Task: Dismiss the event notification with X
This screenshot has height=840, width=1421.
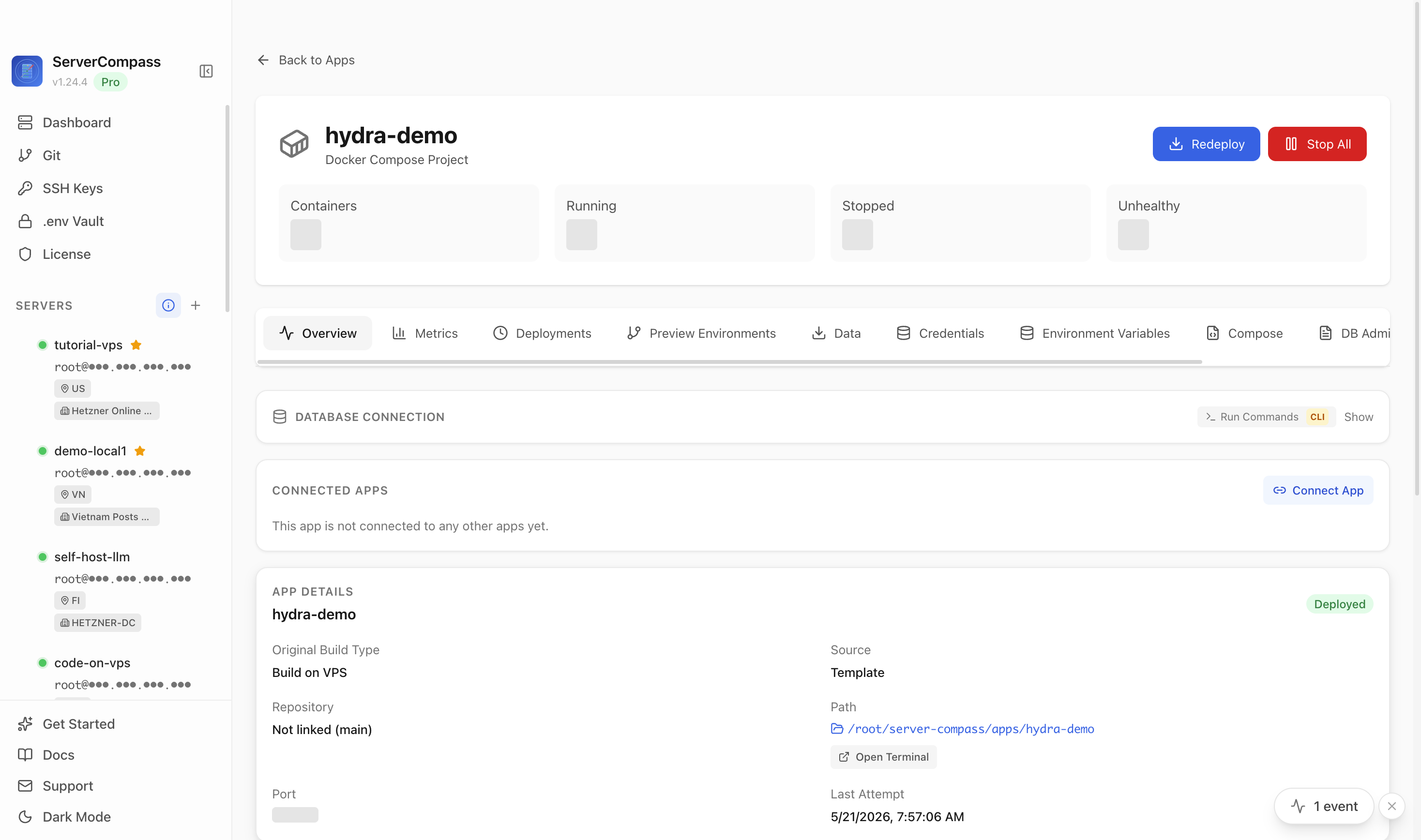Action: click(1391, 806)
